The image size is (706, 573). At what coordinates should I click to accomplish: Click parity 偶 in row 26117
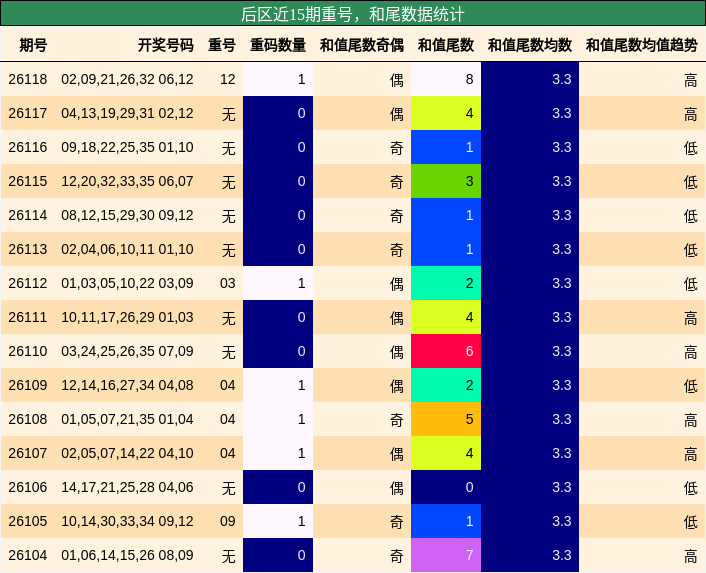[x=396, y=113]
